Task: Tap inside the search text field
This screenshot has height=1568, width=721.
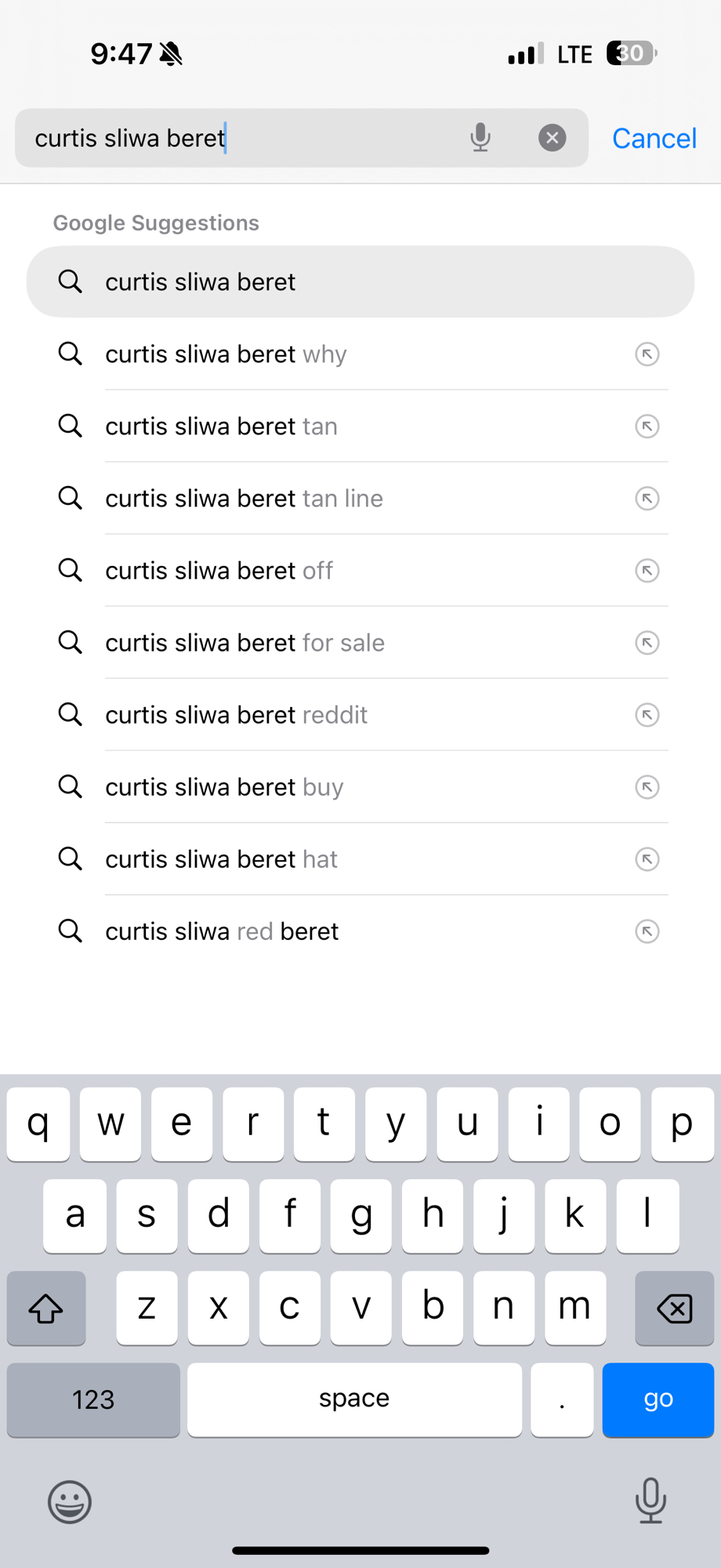Action: 235,138
